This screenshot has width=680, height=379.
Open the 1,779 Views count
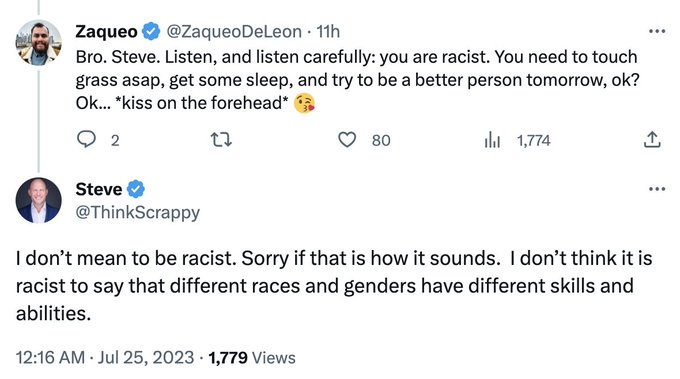point(252,358)
